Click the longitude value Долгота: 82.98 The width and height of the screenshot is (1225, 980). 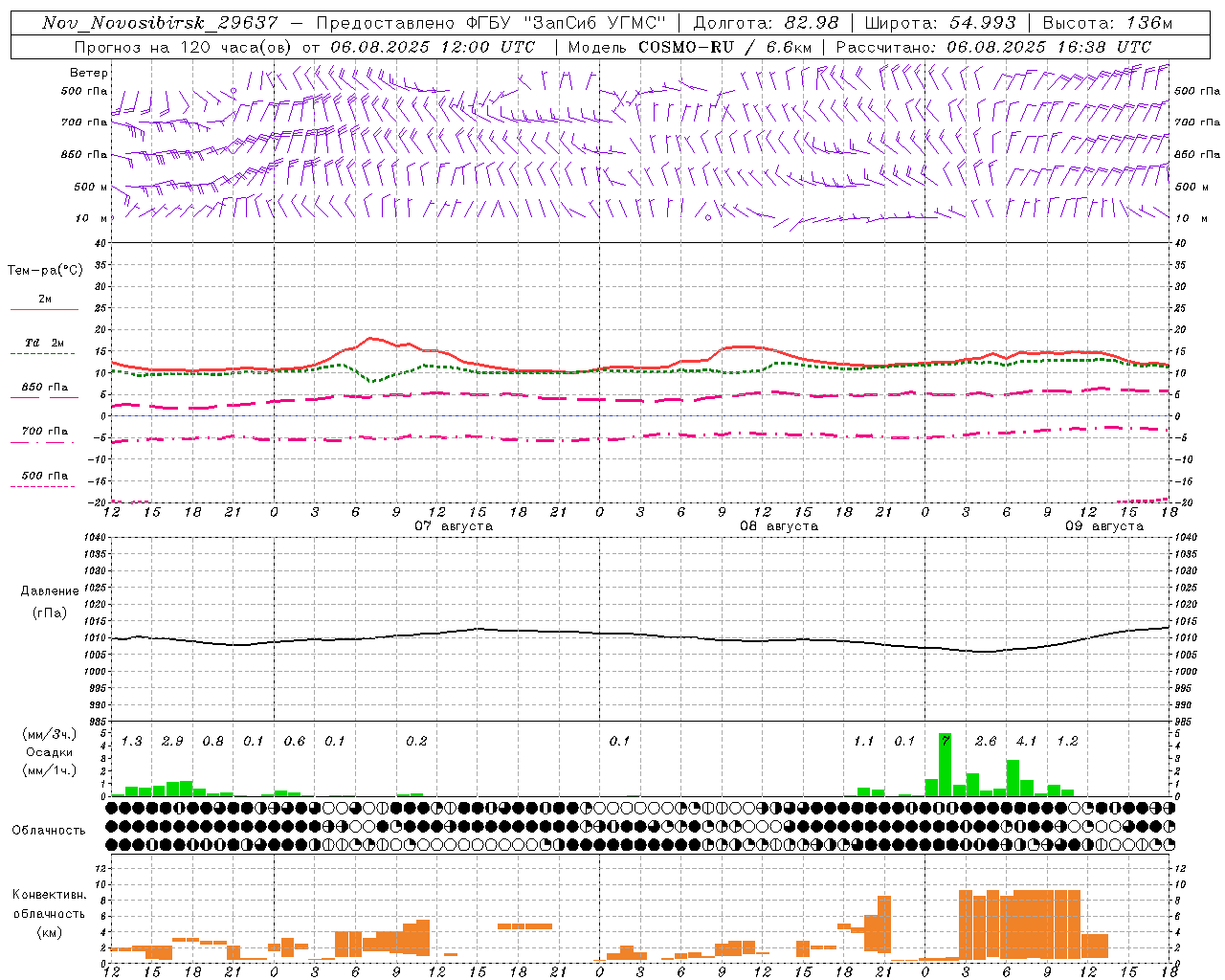[x=766, y=23]
